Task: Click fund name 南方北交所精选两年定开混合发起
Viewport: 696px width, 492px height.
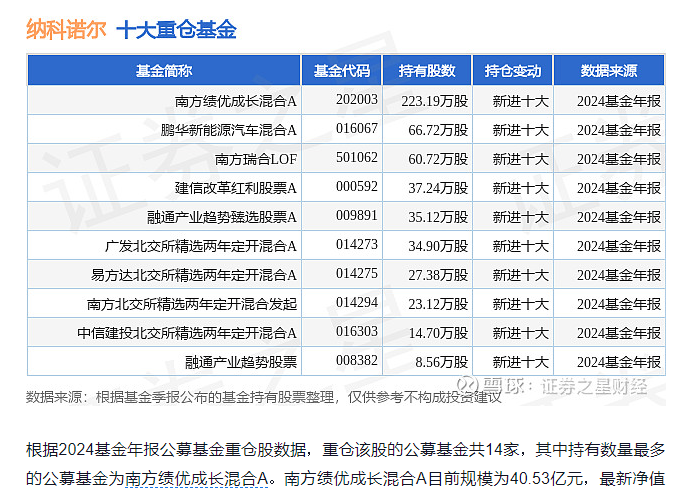Action: click(x=191, y=304)
